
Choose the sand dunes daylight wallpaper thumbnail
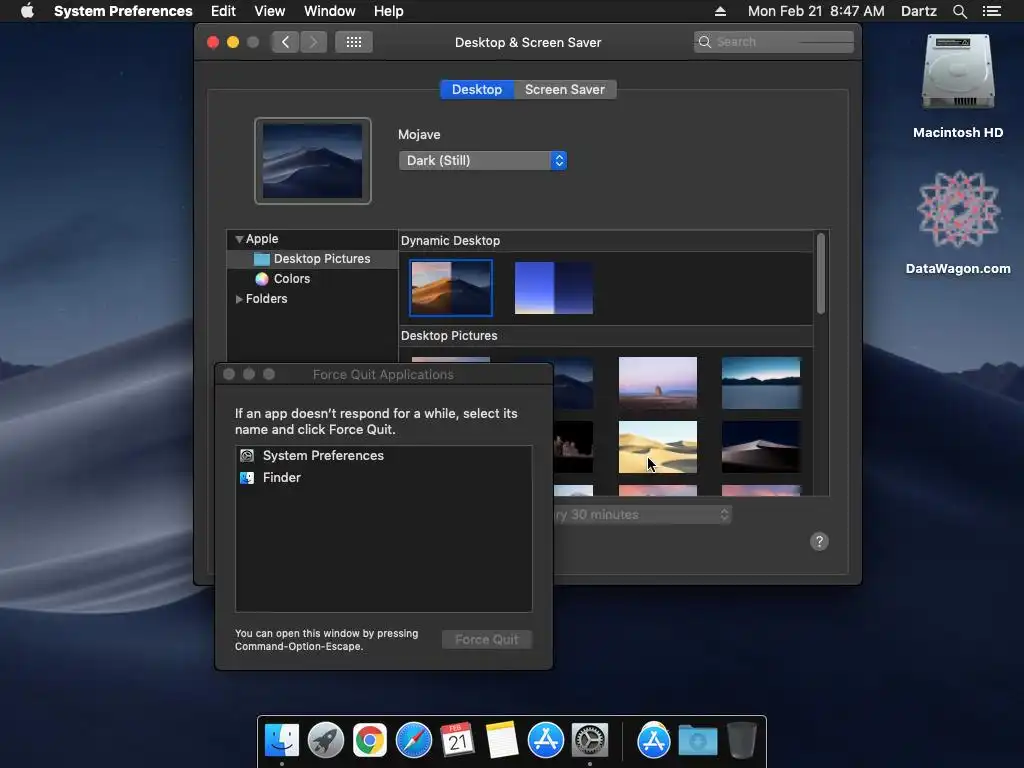pyautogui.click(x=658, y=447)
